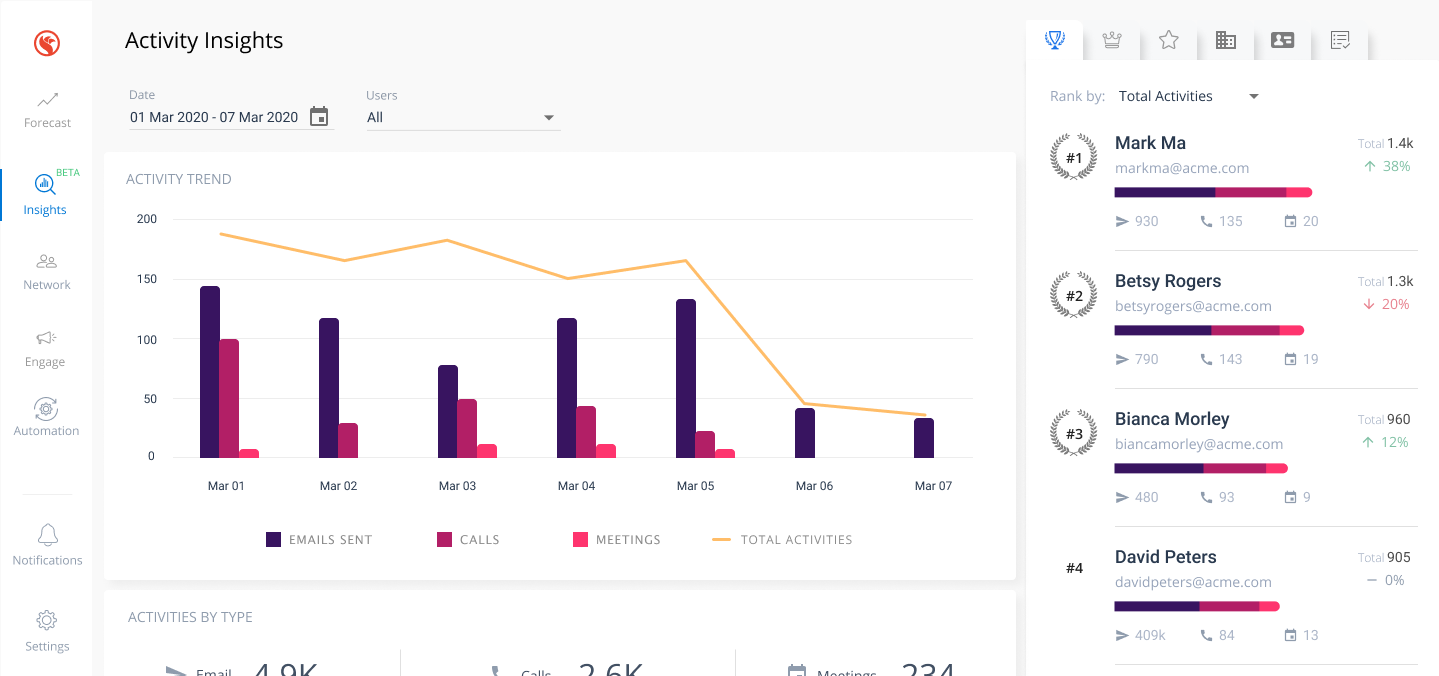Image resolution: width=1439 pixels, height=676 pixels.
Task: Click markma@acme.com email link
Action: [1182, 169]
